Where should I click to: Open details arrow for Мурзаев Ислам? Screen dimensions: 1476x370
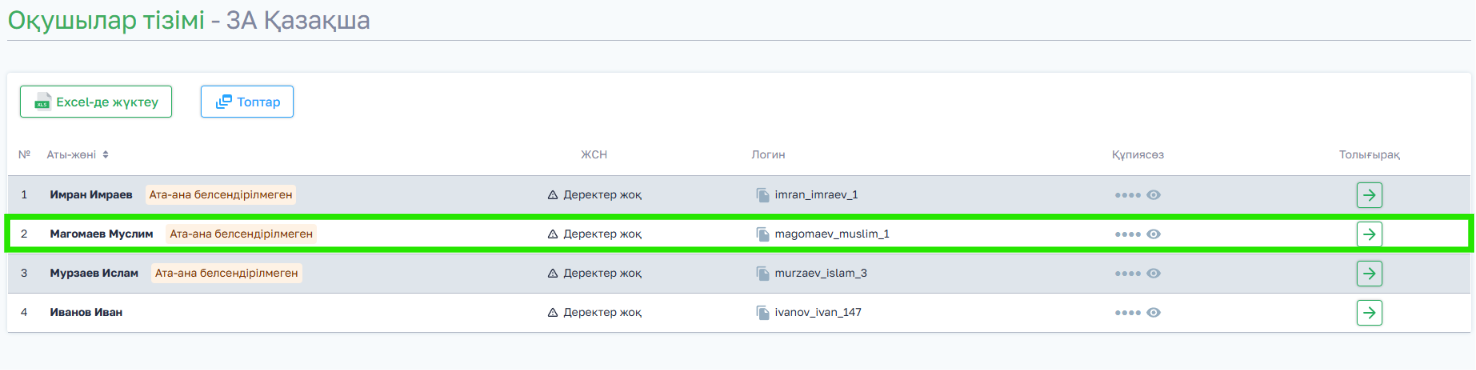tap(1369, 273)
